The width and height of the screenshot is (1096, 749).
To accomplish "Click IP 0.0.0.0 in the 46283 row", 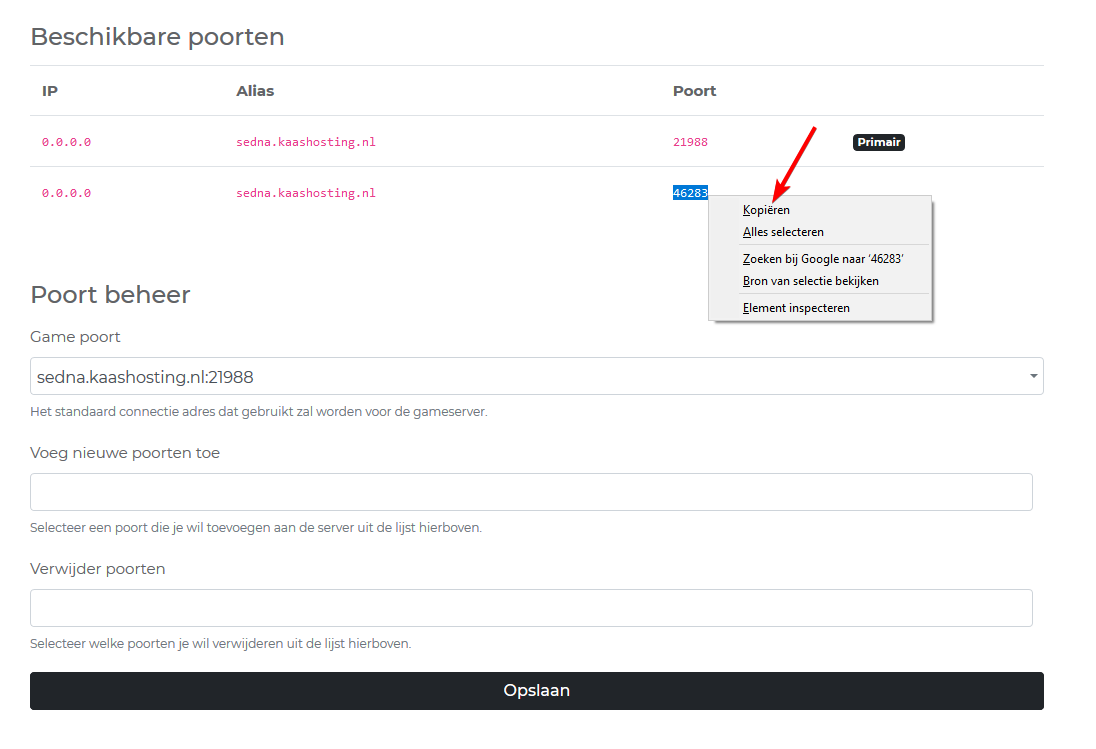I will (x=66, y=193).
